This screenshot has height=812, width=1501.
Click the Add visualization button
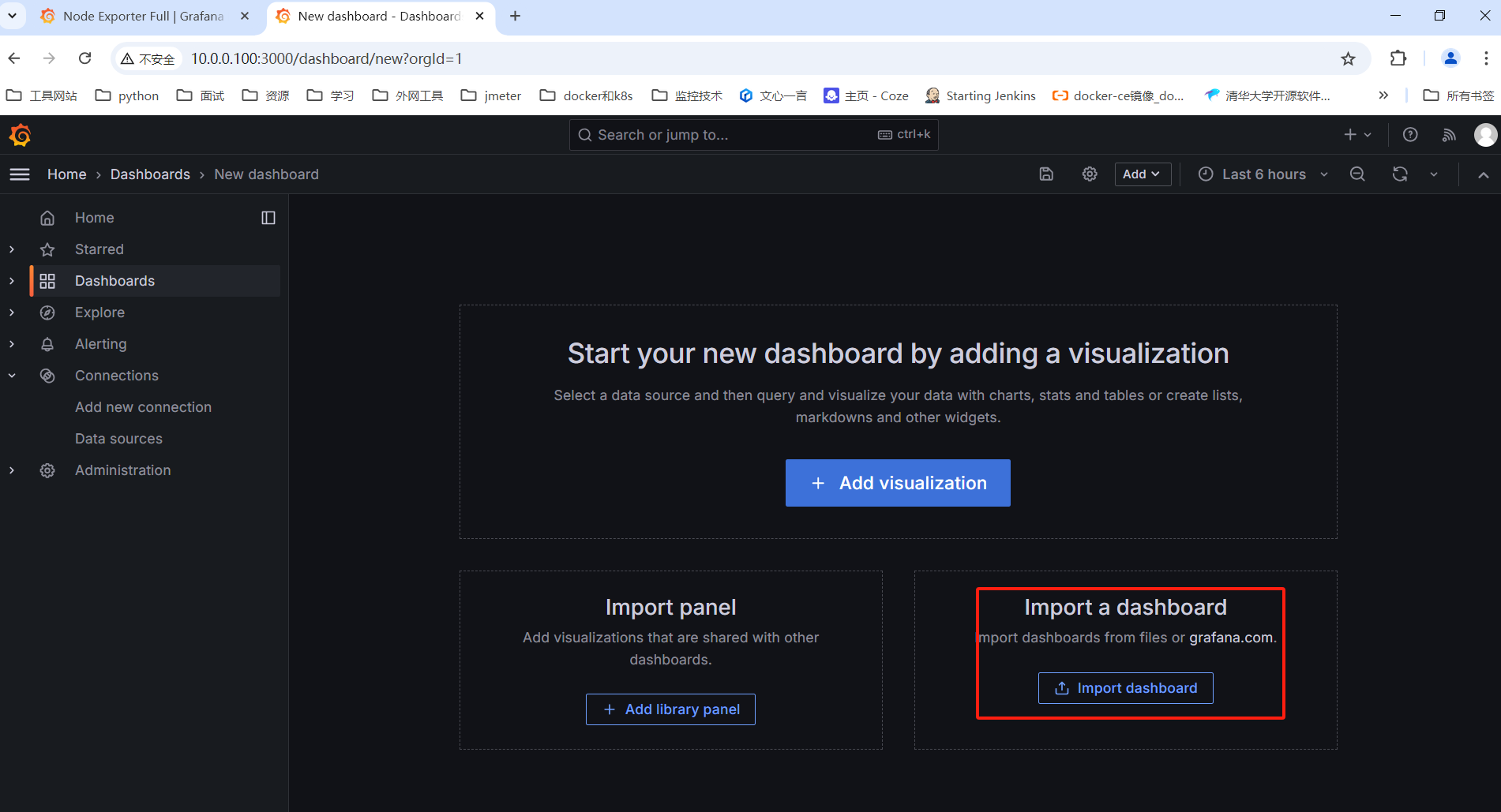click(x=898, y=483)
